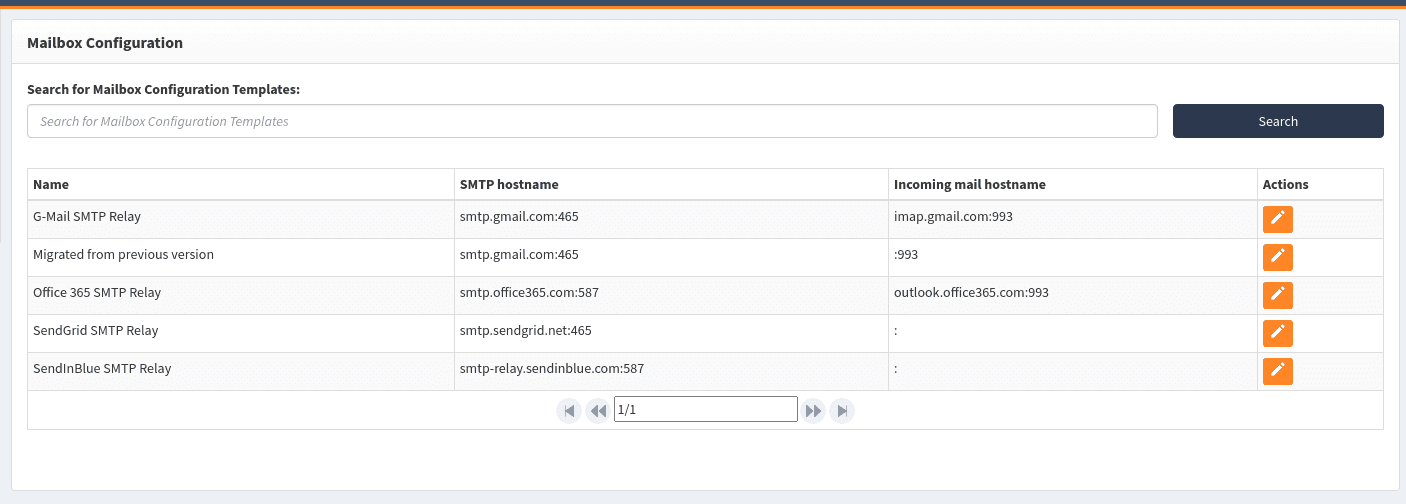Edit the G-Mail SMTP Relay template
1406x504 pixels.
click(x=1277, y=219)
